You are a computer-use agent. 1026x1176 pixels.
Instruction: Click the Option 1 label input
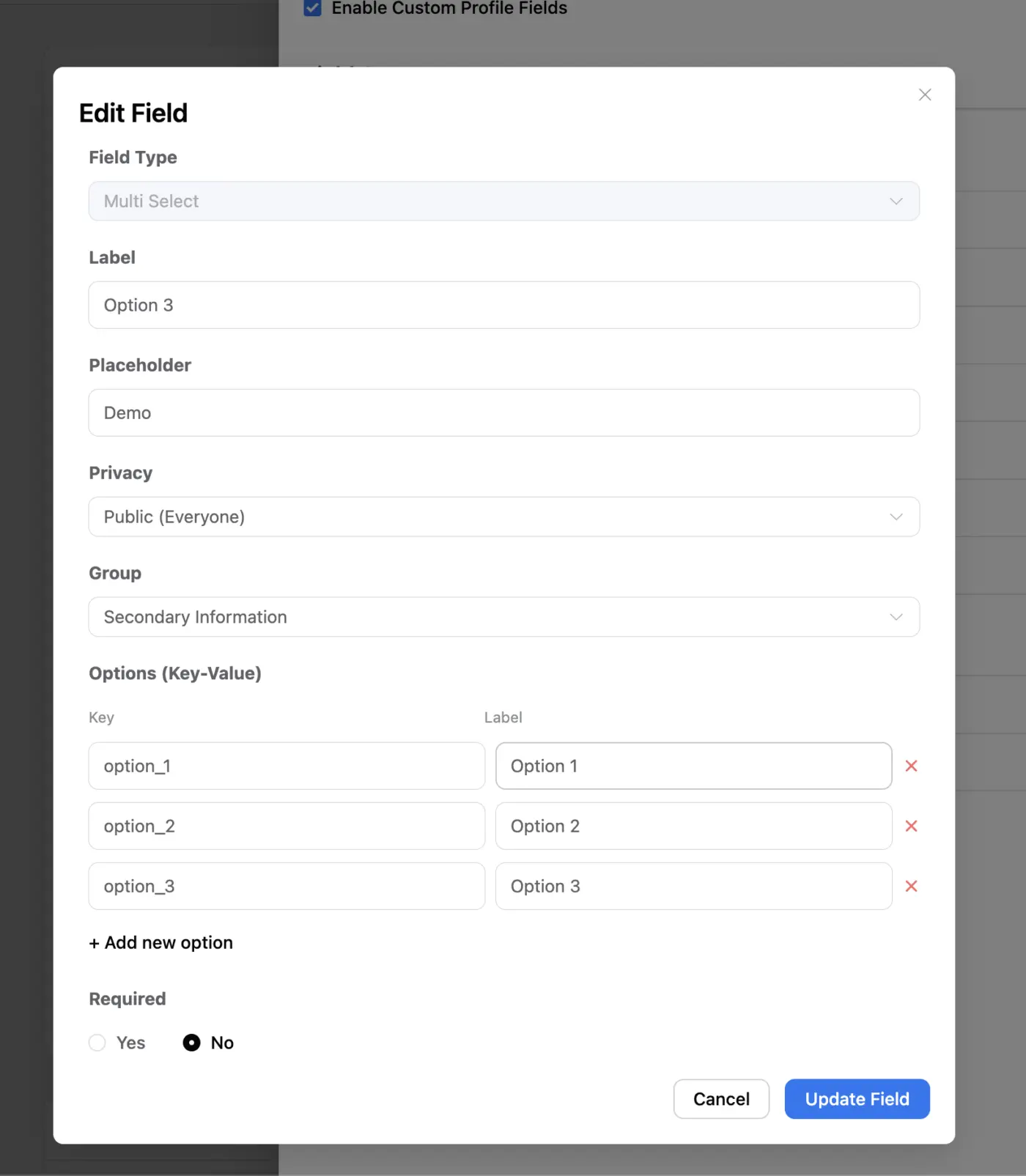point(693,766)
